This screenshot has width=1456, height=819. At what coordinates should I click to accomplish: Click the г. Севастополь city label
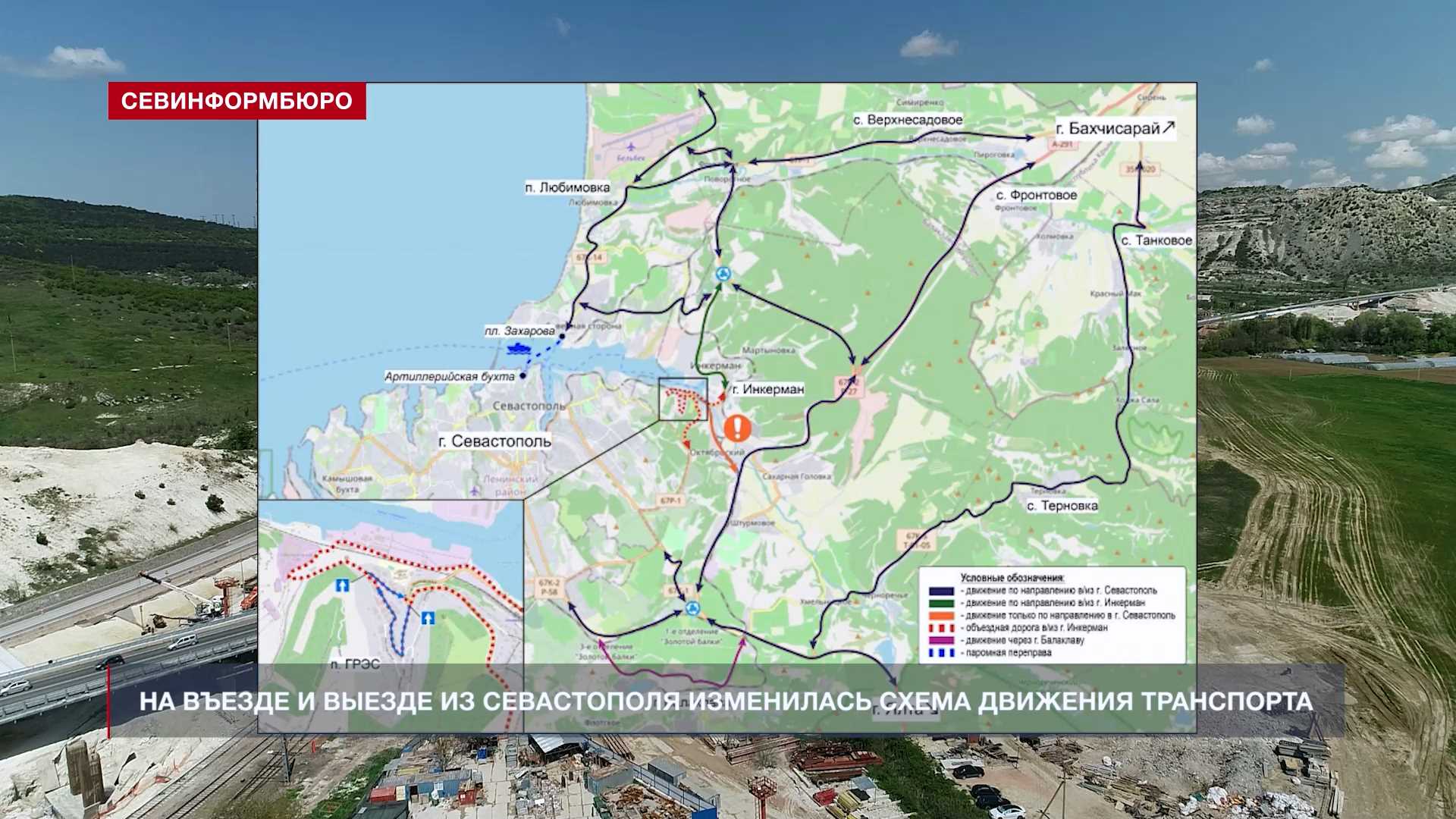pyautogui.click(x=494, y=441)
